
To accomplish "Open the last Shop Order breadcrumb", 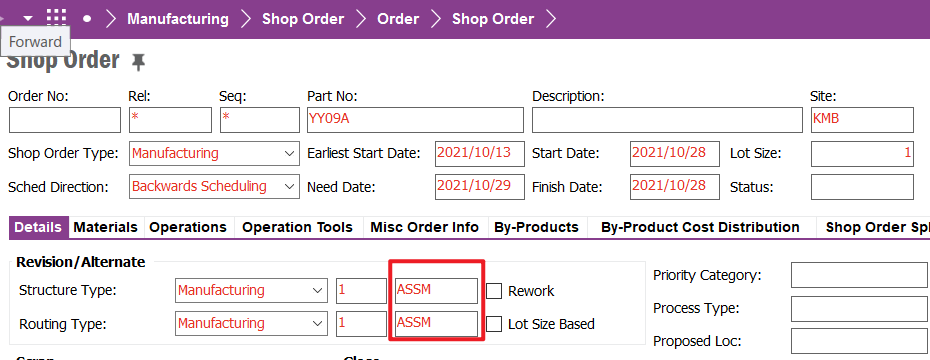I will tap(493, 19).
